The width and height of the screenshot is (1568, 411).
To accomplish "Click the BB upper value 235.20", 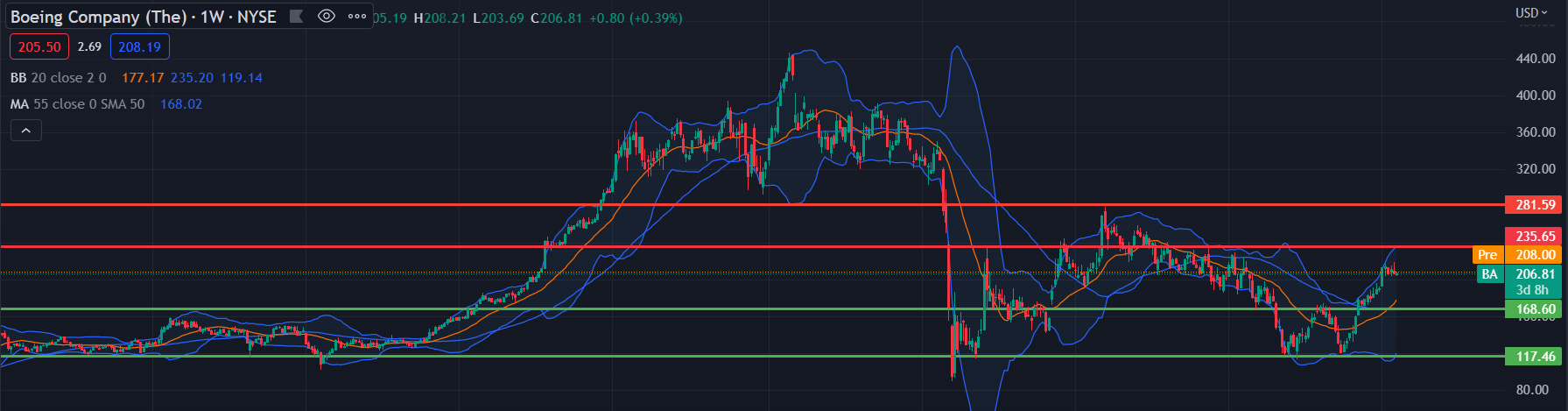I will pyautogui.click(x=192, y=78).
